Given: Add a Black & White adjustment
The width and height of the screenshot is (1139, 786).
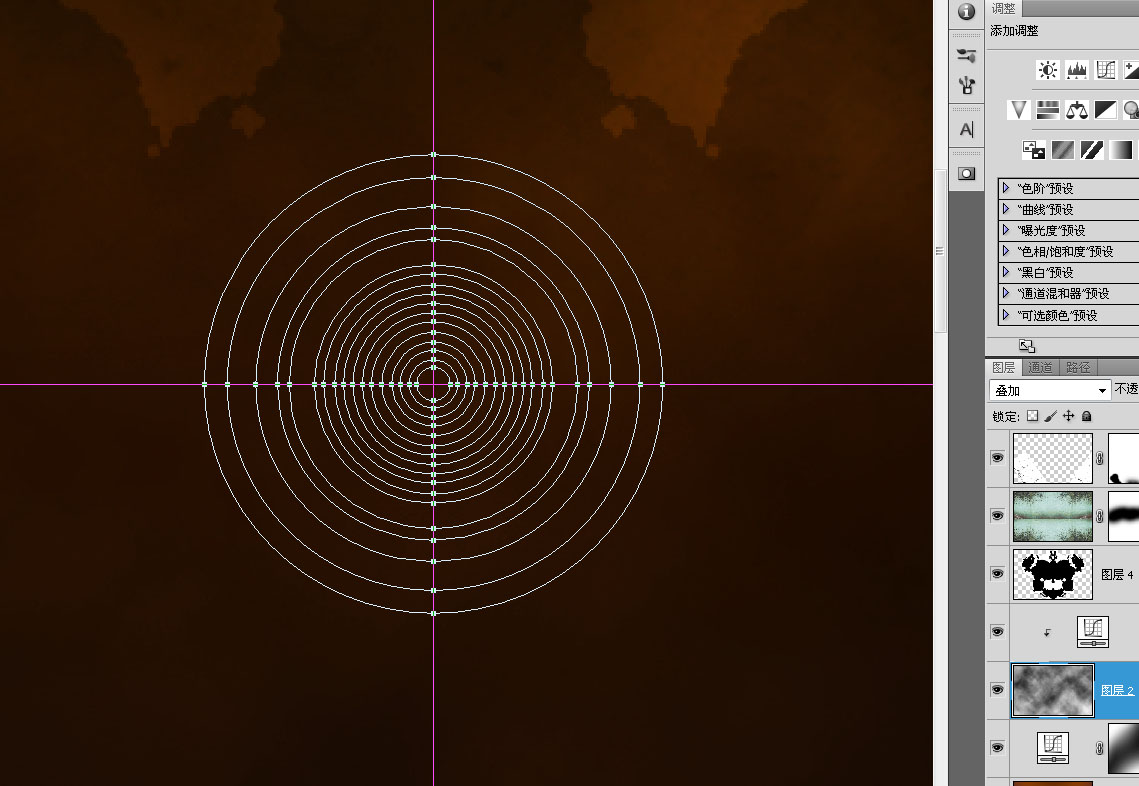Looking at the screenshot, I should (1106, 110).
